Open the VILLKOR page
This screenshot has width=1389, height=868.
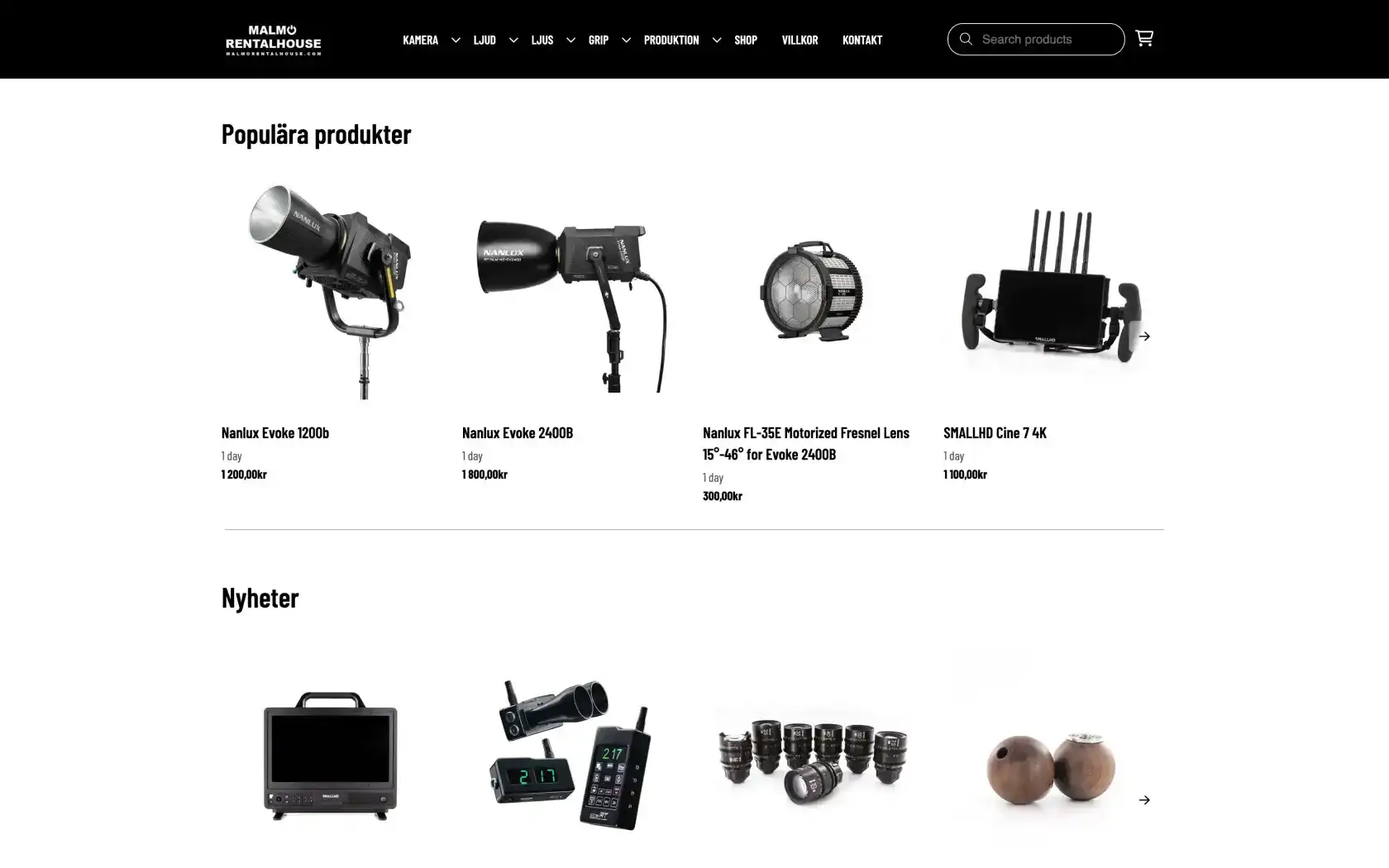pyautogui.click(x=800, y=40)
